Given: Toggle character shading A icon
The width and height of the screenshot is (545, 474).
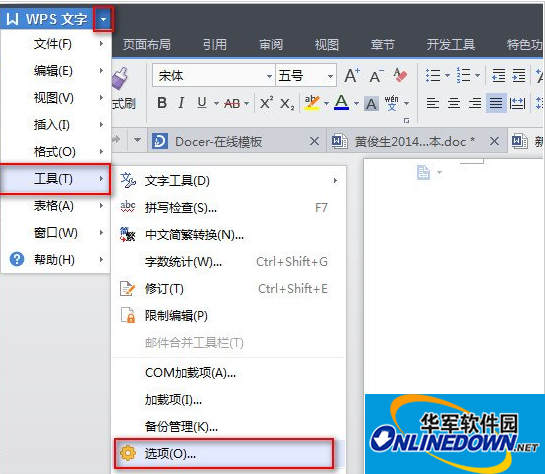Looking at the screenshot, I should [371, 104].
